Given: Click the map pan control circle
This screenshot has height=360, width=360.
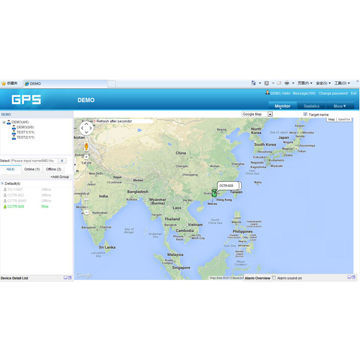Looking at the screenshot, I should coord(86,128).
